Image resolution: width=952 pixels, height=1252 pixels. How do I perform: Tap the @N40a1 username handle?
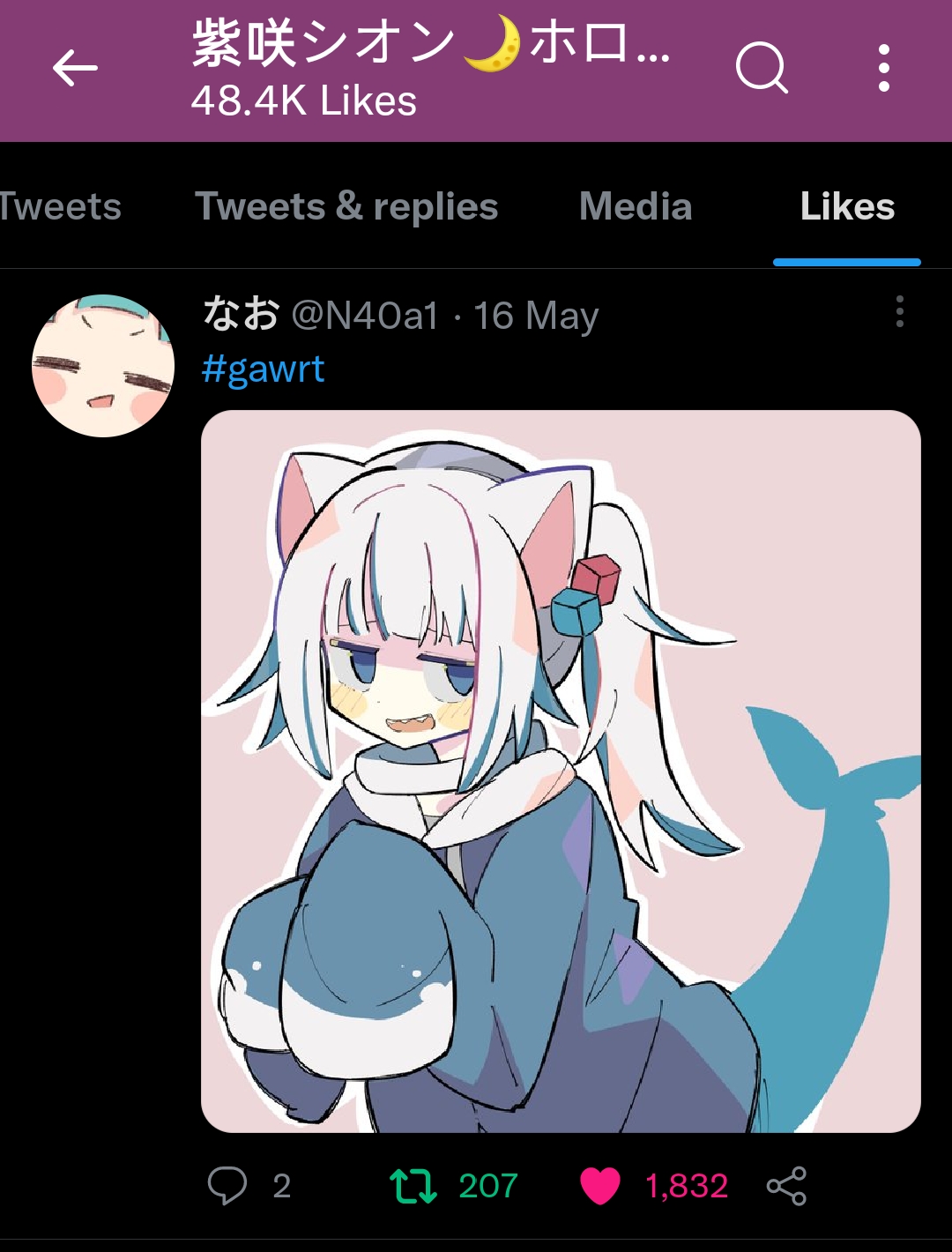pyautogui.click(x=365, y=316)
